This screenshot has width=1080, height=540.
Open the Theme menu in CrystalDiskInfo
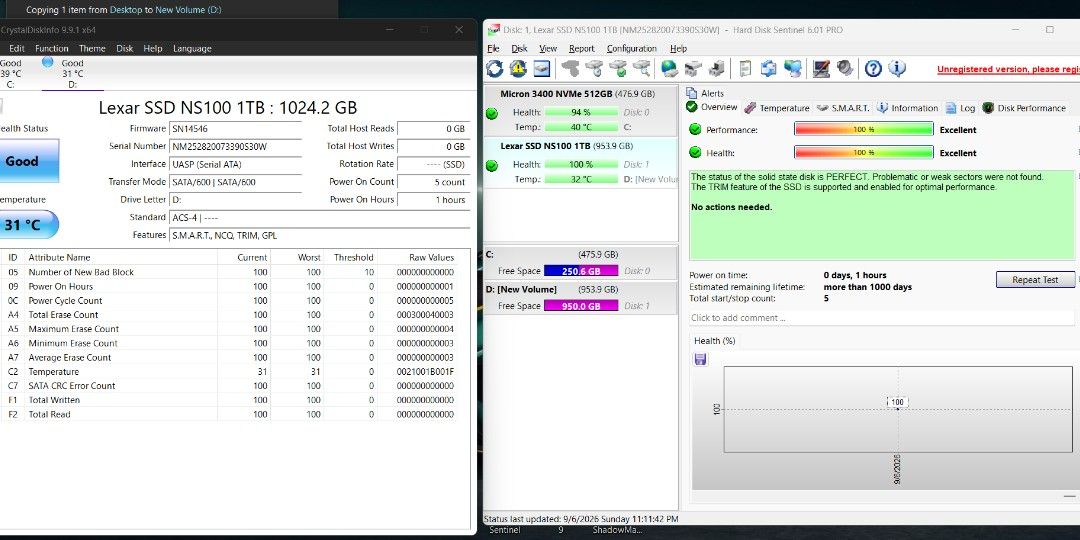92,49
